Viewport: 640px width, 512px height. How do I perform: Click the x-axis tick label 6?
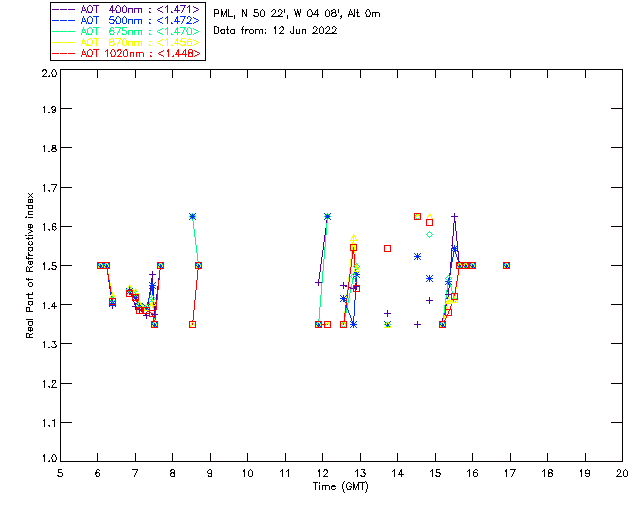coord(98,473)
